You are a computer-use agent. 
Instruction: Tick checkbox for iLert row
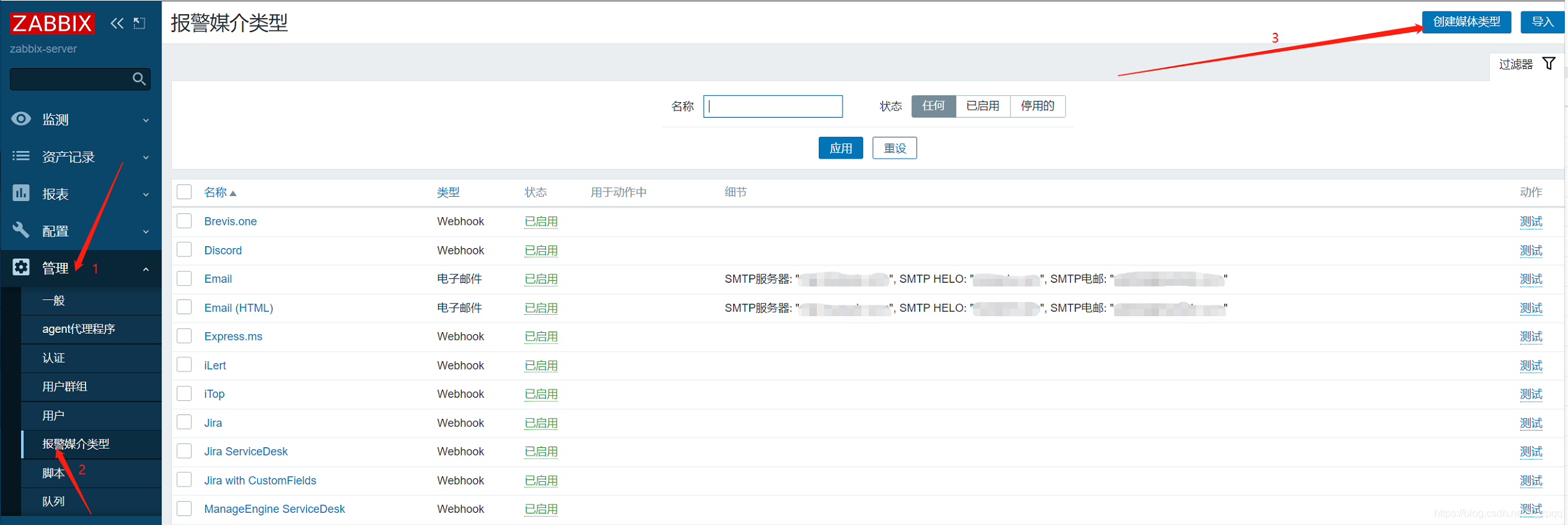[x=185, y=365]
